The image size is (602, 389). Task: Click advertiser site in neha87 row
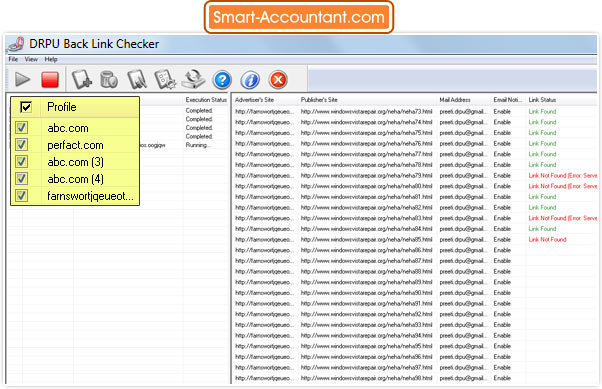(x=265, y=261)
